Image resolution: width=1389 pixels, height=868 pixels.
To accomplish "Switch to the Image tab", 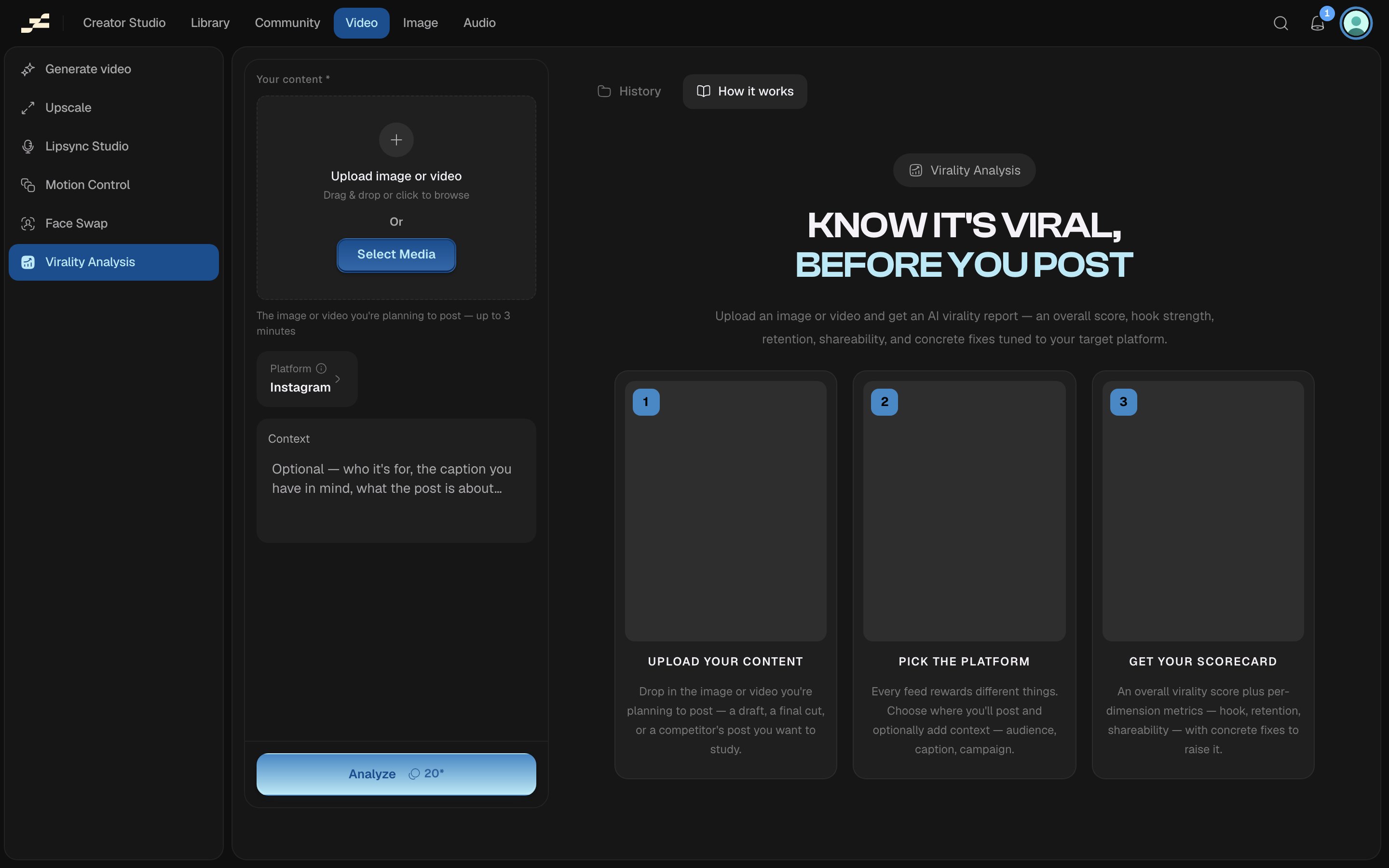I will (420, 23).
